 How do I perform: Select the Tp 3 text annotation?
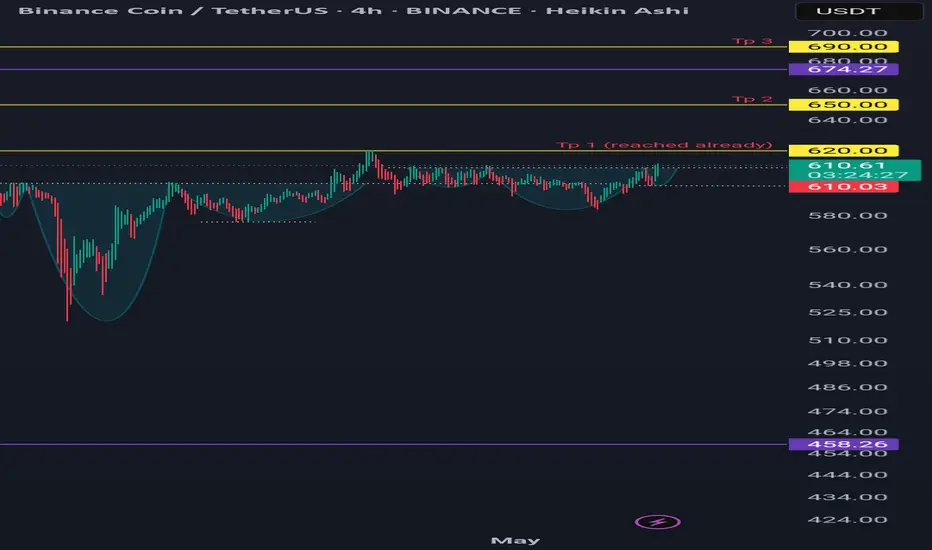coord(752,41)
